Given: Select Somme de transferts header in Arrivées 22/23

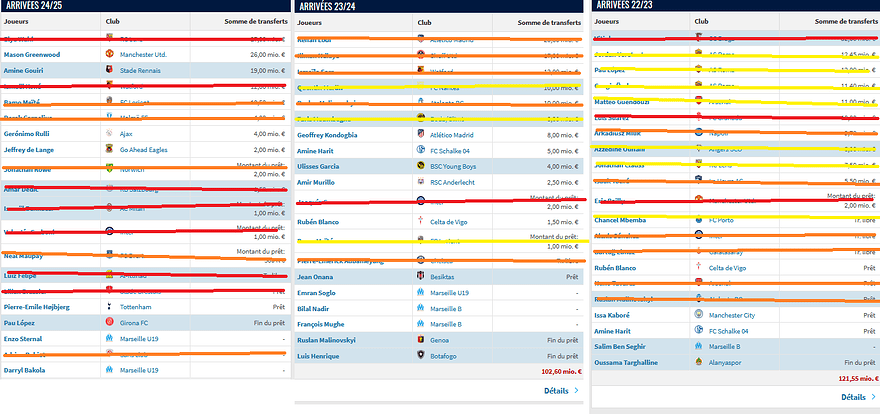Looking at the screenshot, I should 846,21.
